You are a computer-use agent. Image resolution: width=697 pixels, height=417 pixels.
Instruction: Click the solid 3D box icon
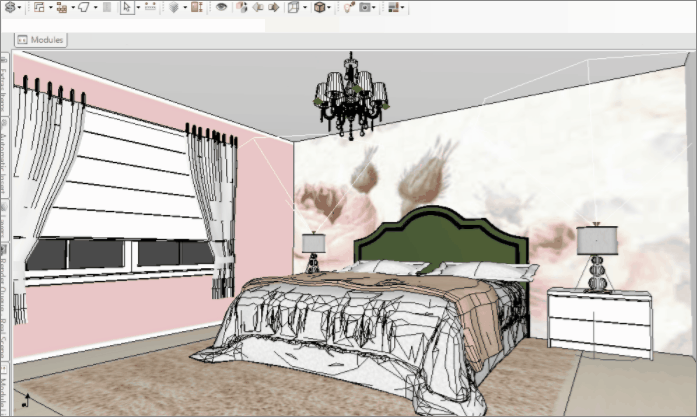coord(320,7)
